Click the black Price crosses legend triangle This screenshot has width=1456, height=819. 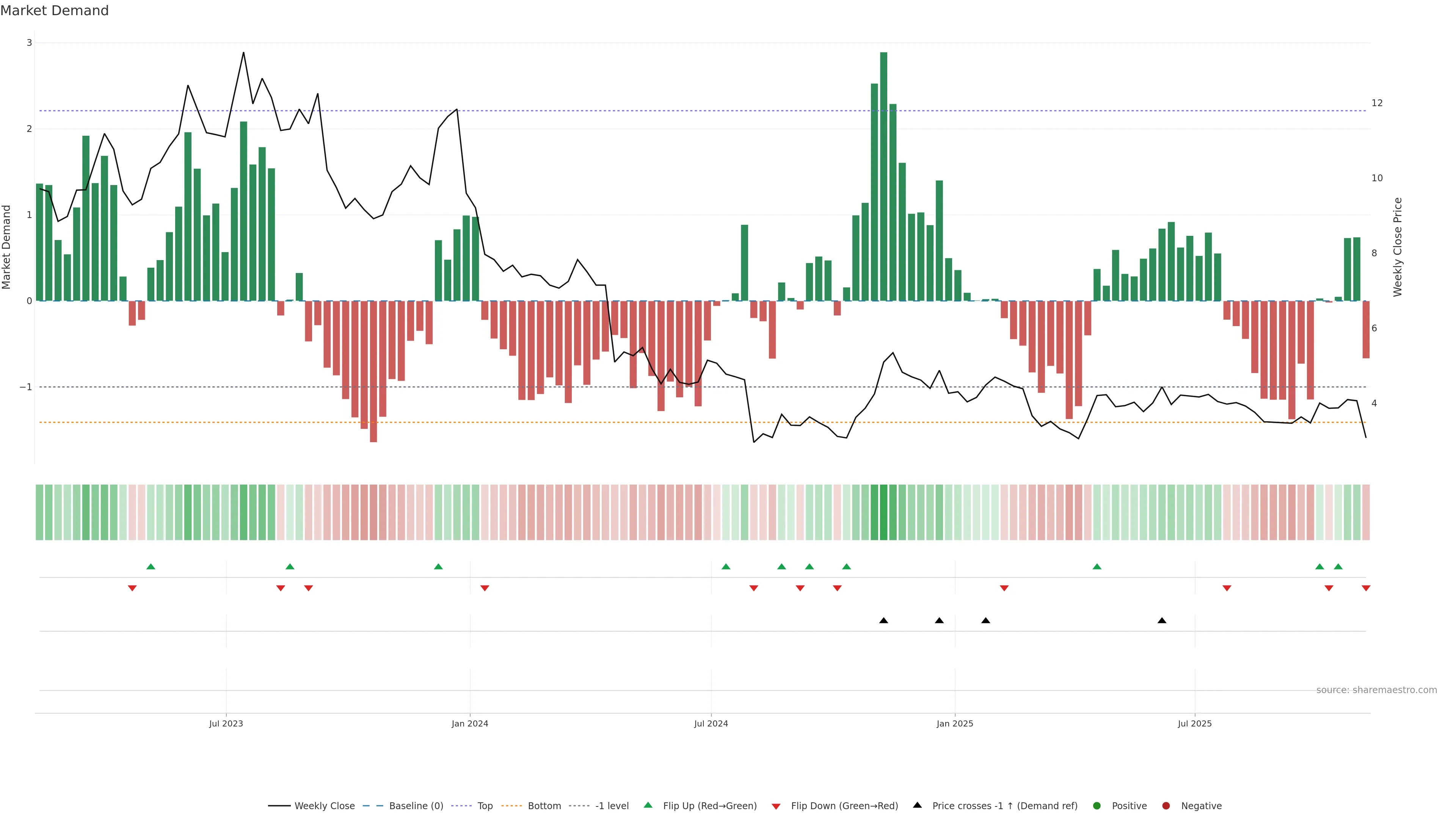[x=917, y=805]
